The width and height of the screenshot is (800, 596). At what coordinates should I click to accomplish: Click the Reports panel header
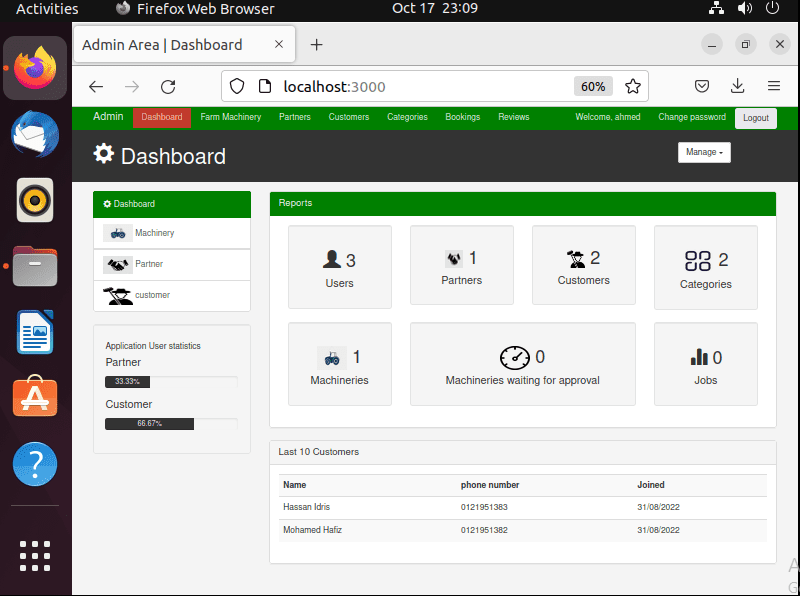point(522,204)
